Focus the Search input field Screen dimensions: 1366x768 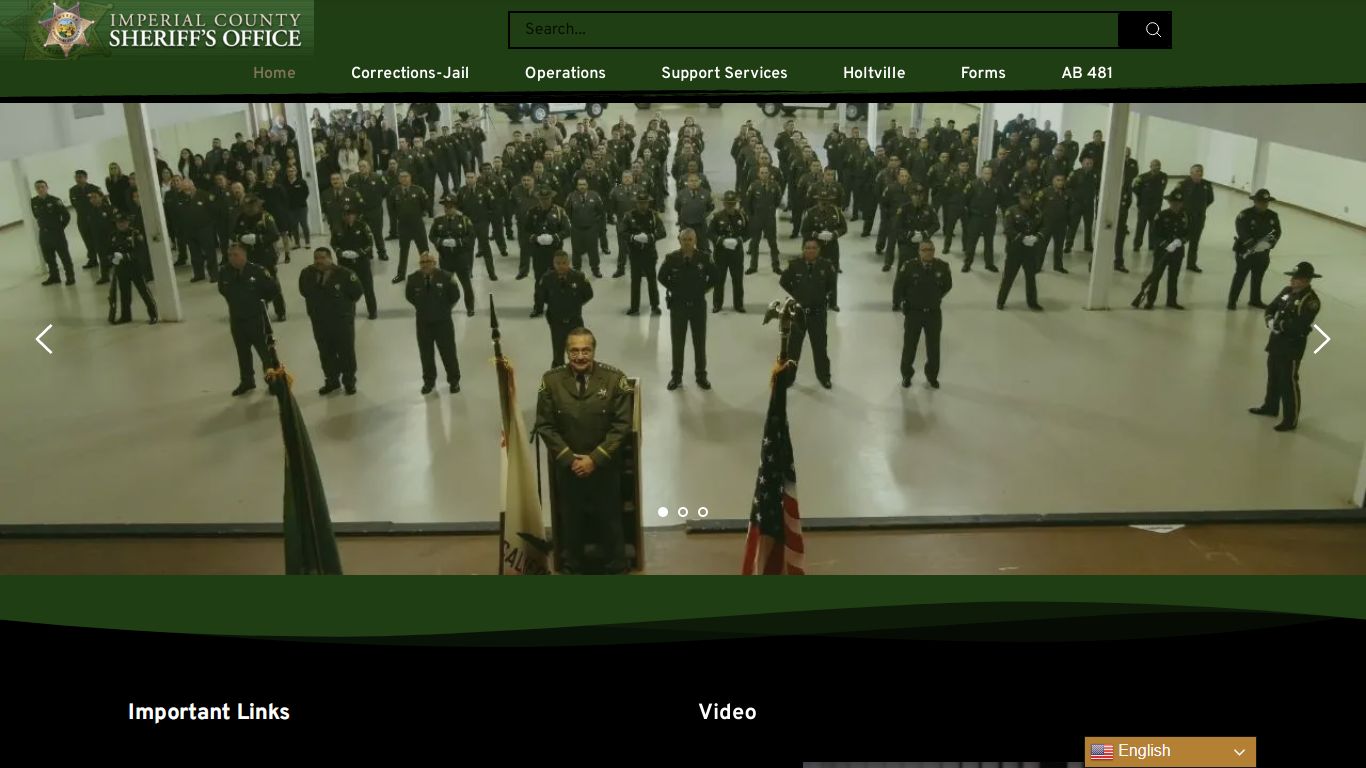coord(814,30)
